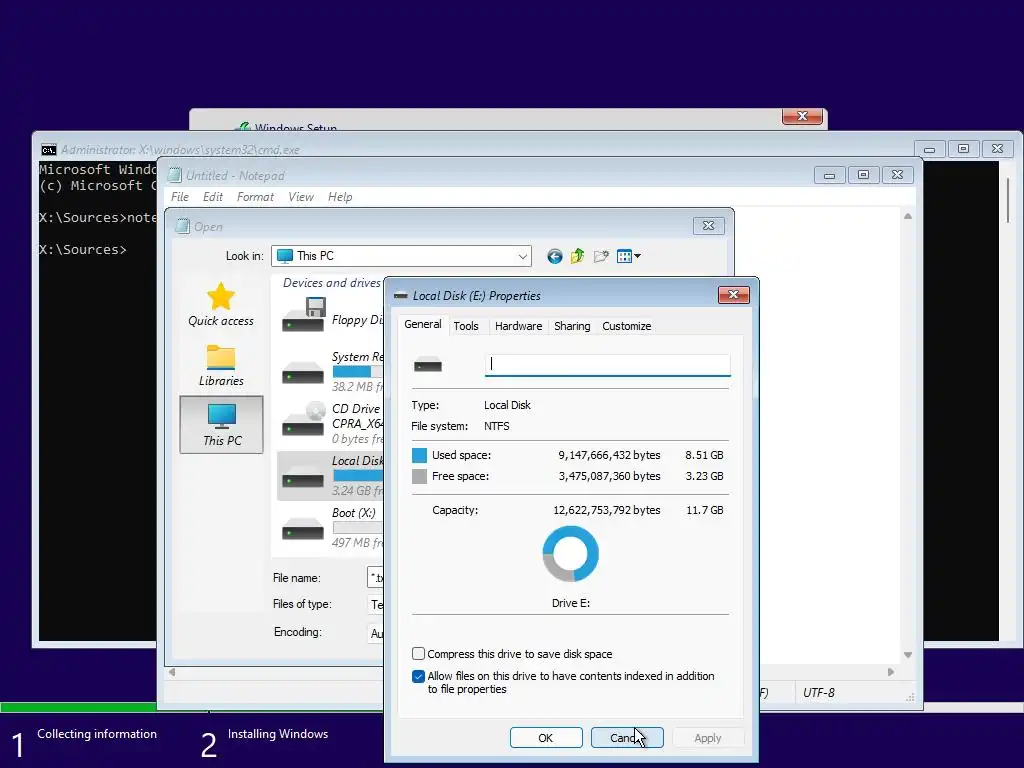Screen dimensions: 1024x768
Task: Maximize the Notepad window
Action: [863, 175]
